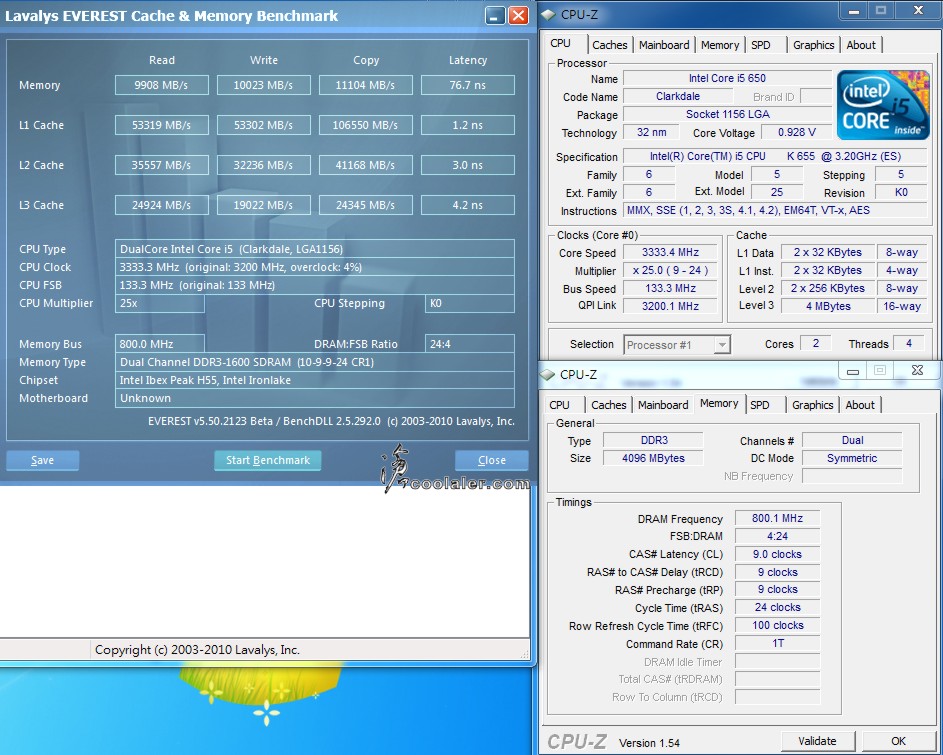
Task: Click the Package value Socket 1156 LGA
Action: point(727,114)
